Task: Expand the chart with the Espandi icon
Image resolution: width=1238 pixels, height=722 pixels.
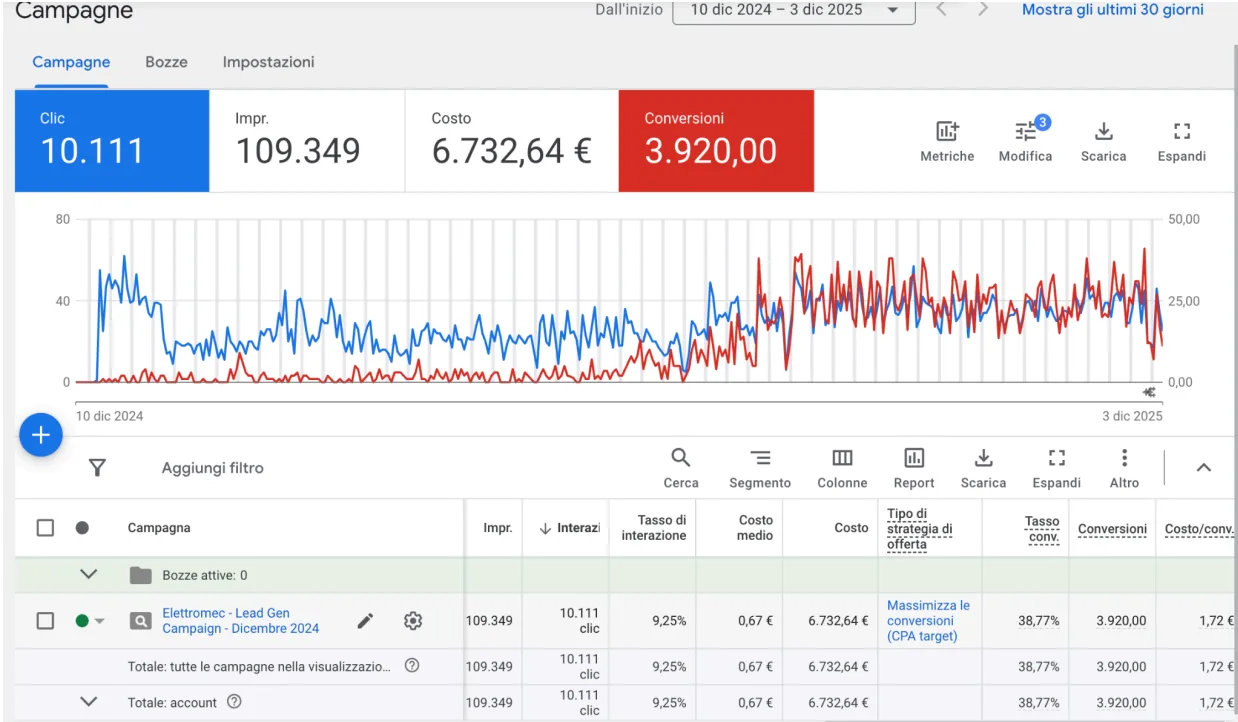Action: [x=1182, y=131]
